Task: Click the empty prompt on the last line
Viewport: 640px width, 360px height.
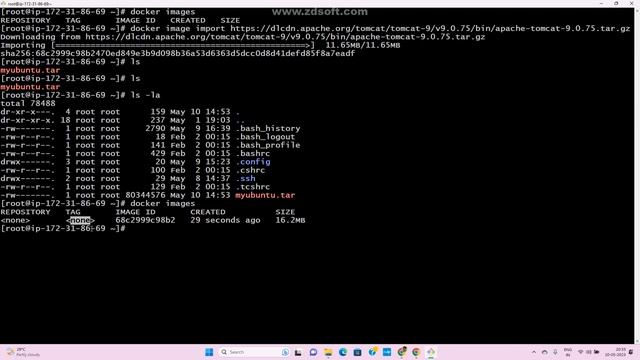Action: [63, 229]
